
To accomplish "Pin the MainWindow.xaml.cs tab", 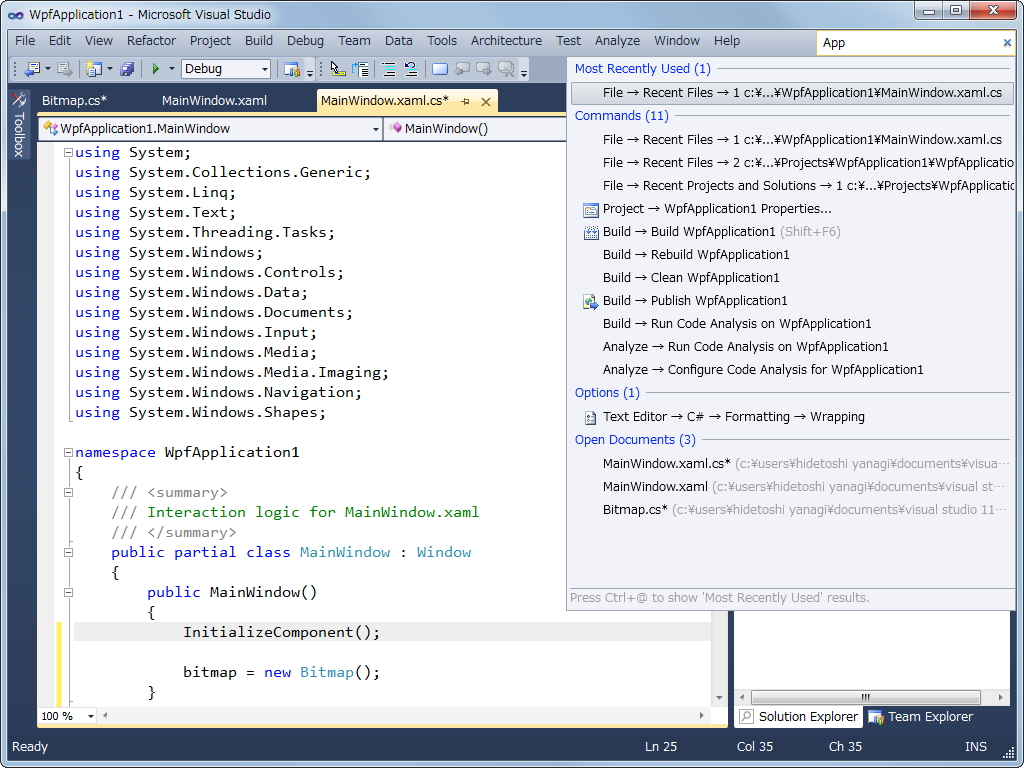I will click(x=466, y=101).
